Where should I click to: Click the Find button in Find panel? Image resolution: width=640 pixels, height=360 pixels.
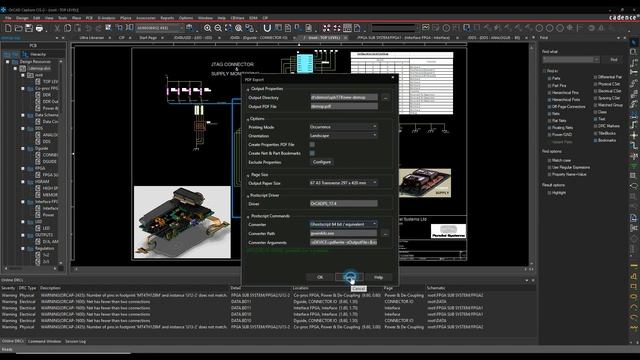(x=613, y=60)
